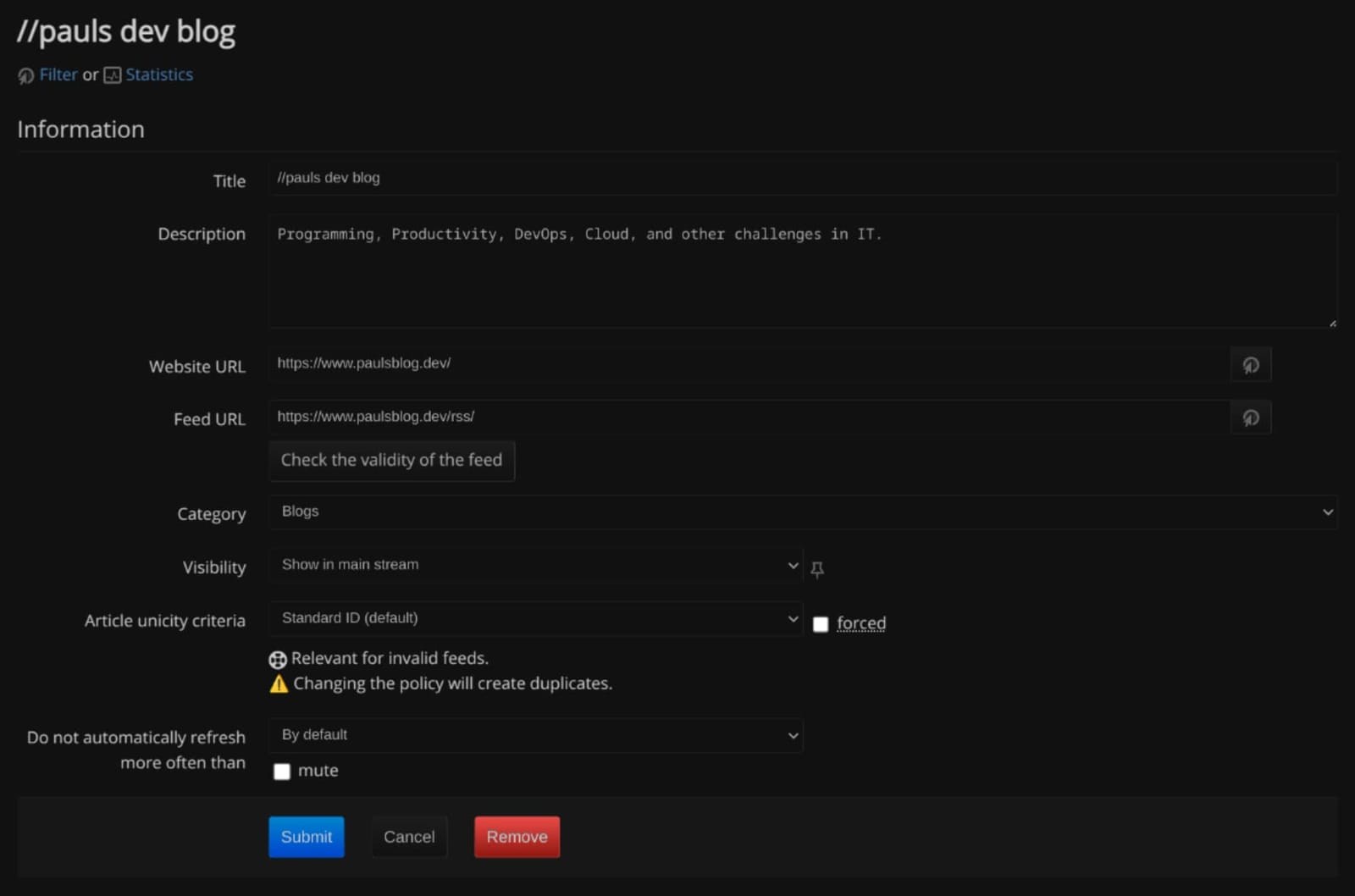Mute the feed refresh checkbox
Image resolution: width=1355 pixels, height=896 pixels.
[281, 771]
